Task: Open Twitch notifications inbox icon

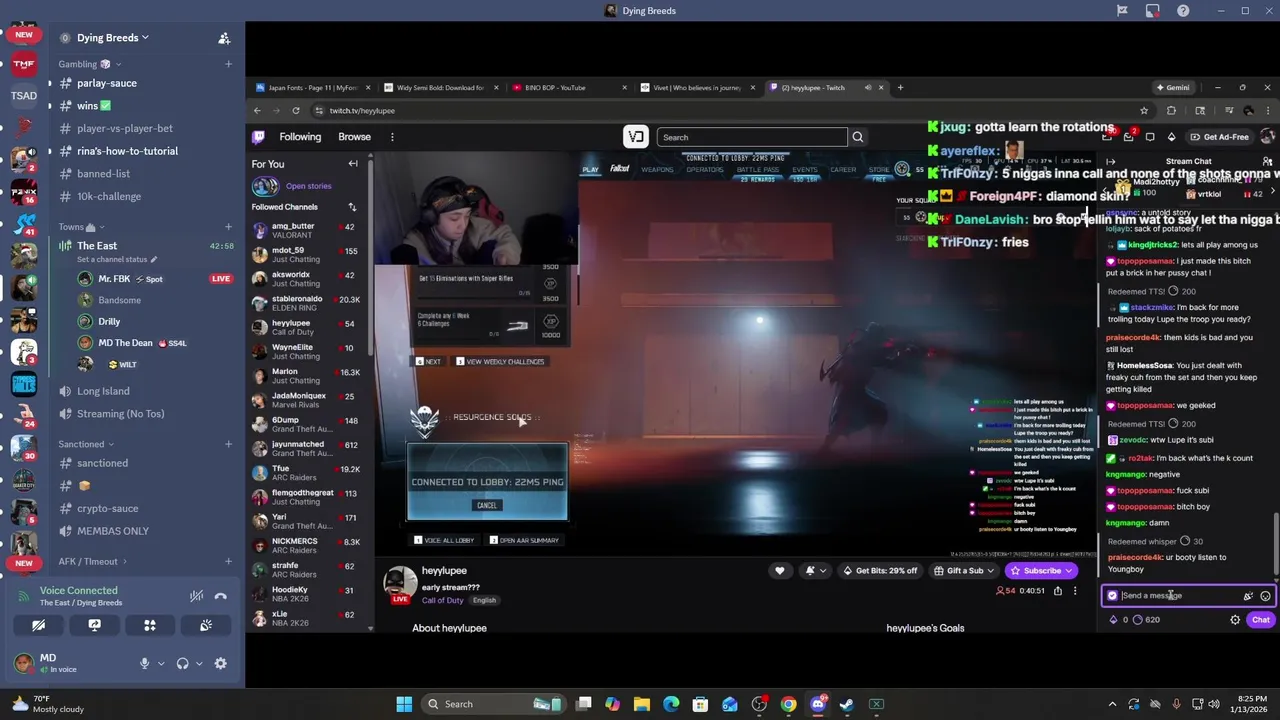Action: click(x=1129, y=137)
